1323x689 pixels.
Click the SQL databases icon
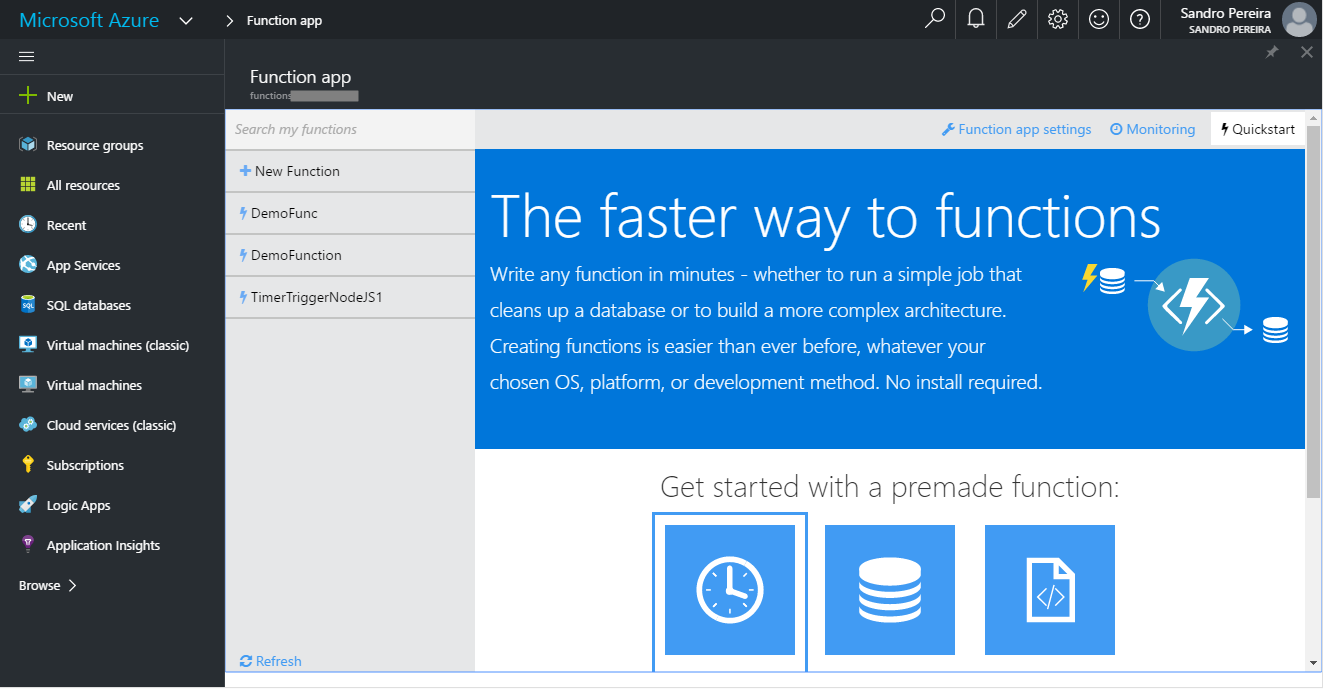tap(28, 305)
